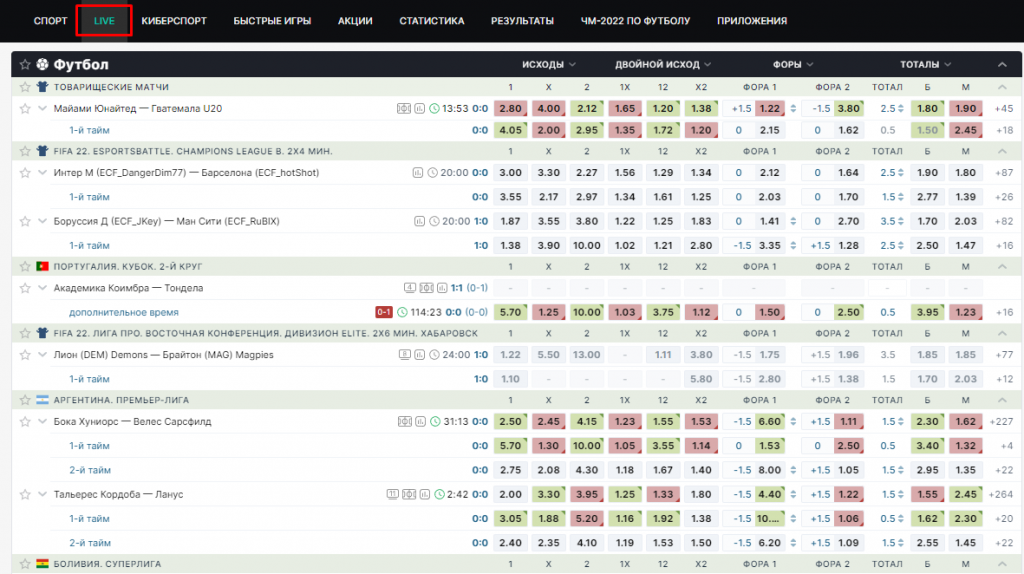Switch to the Киберспорт tab
Screen dimensions: 1024x574
click(x=175, y=20)
